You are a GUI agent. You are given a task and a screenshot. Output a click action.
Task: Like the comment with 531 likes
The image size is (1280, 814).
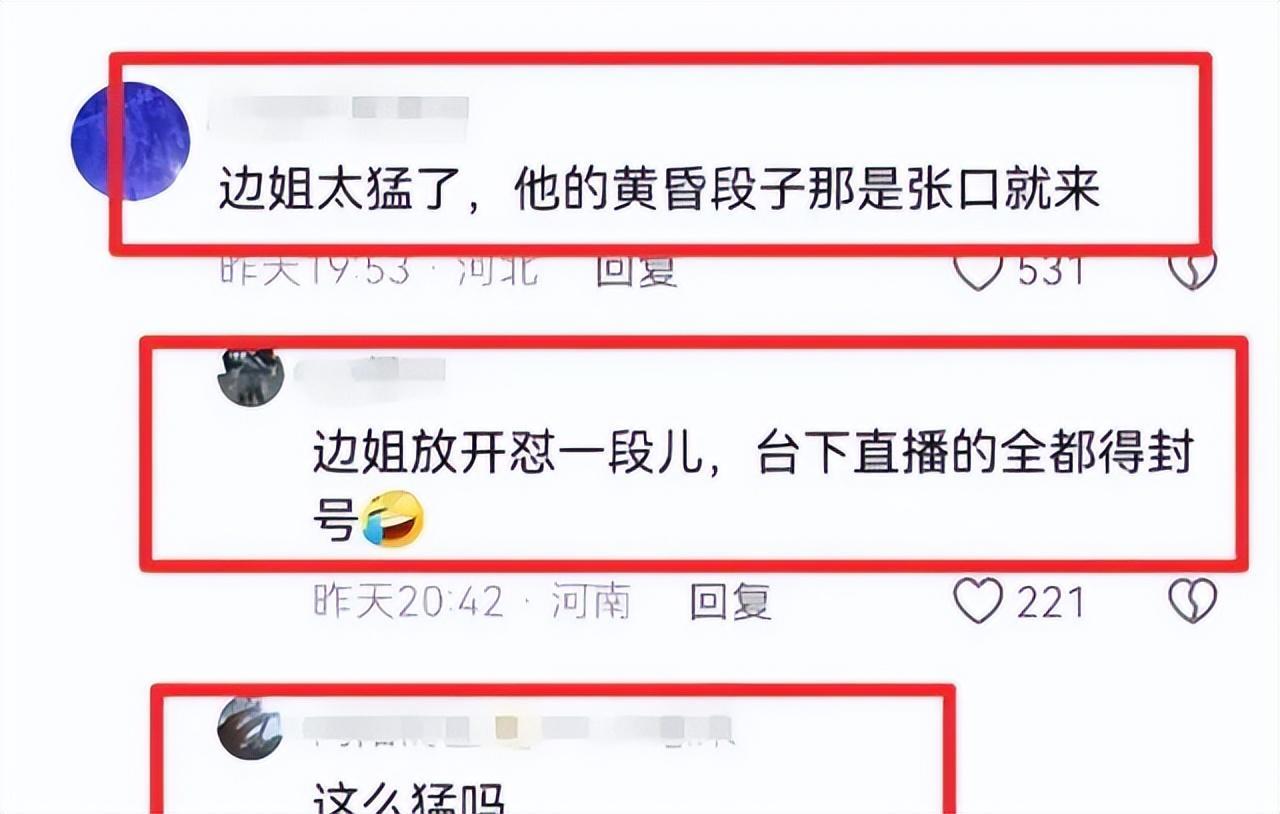pos(978,269)
